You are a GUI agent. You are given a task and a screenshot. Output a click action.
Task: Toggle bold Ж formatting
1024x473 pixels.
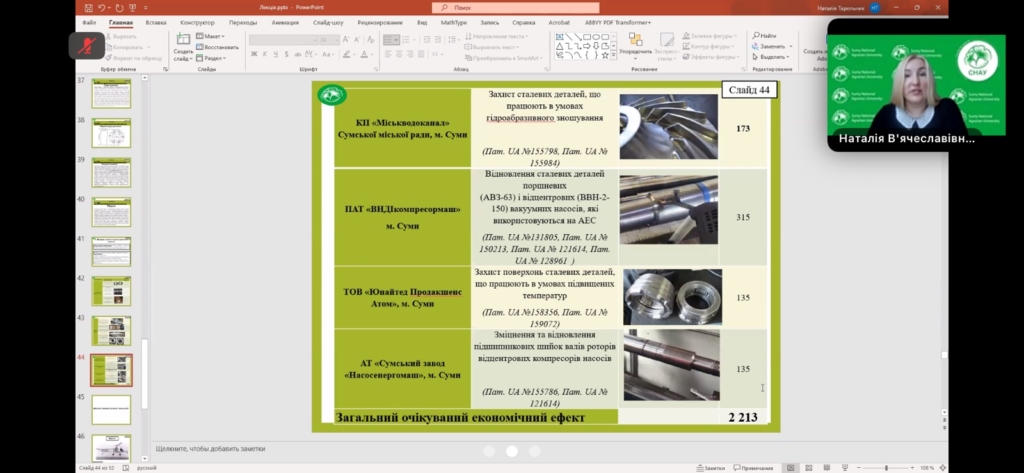point(253,56)
